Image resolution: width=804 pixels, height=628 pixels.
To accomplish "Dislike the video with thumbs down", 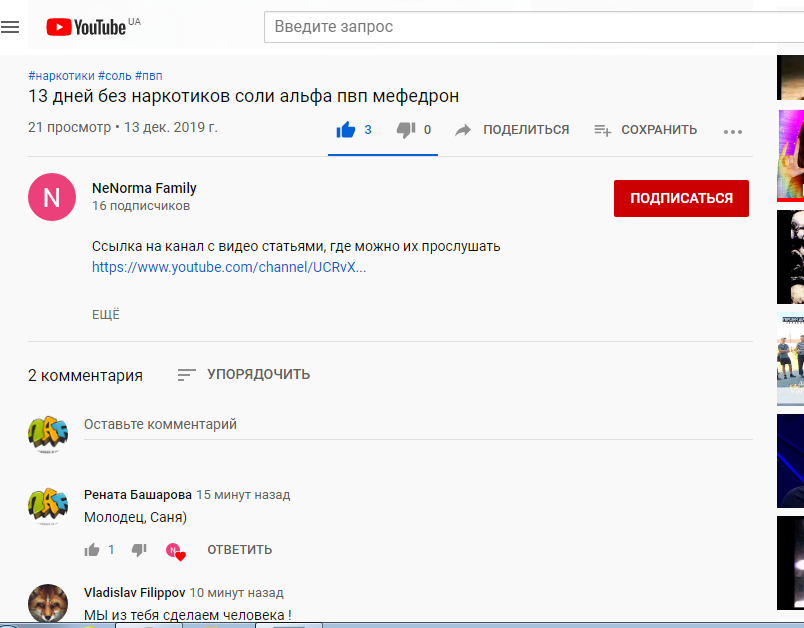I will (x=405, y=130).
